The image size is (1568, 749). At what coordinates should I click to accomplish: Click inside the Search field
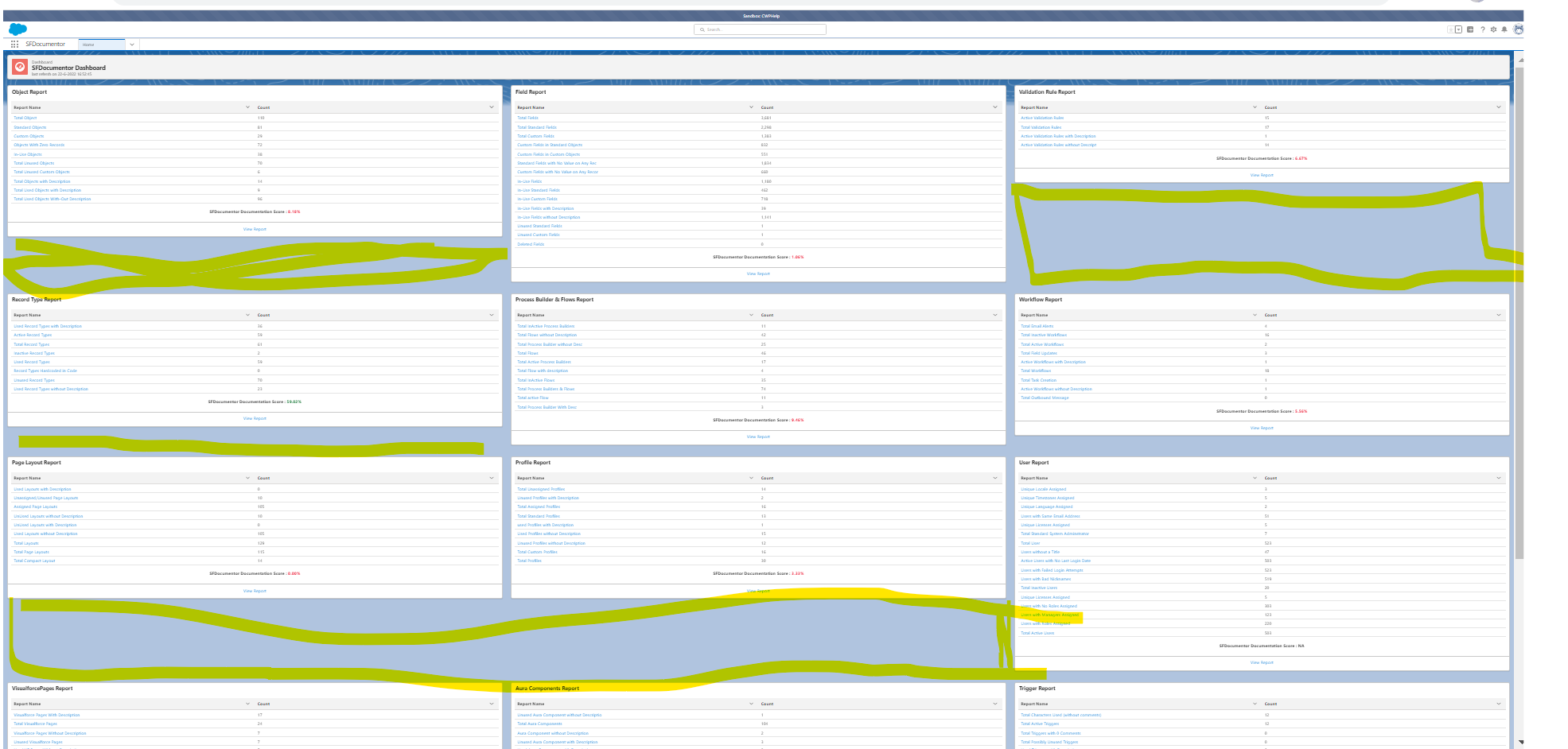760,29
